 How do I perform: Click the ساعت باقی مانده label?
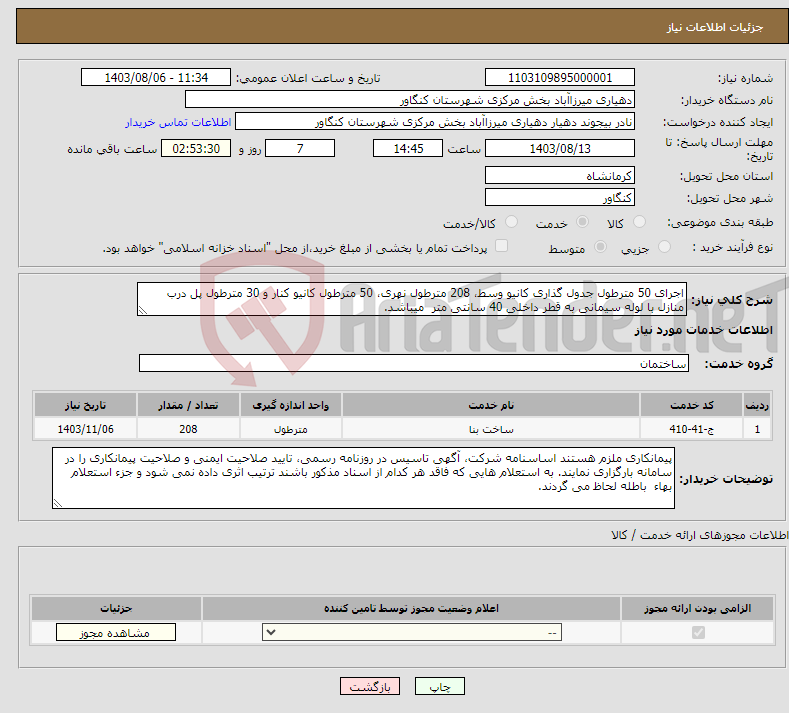click(112, 149)
